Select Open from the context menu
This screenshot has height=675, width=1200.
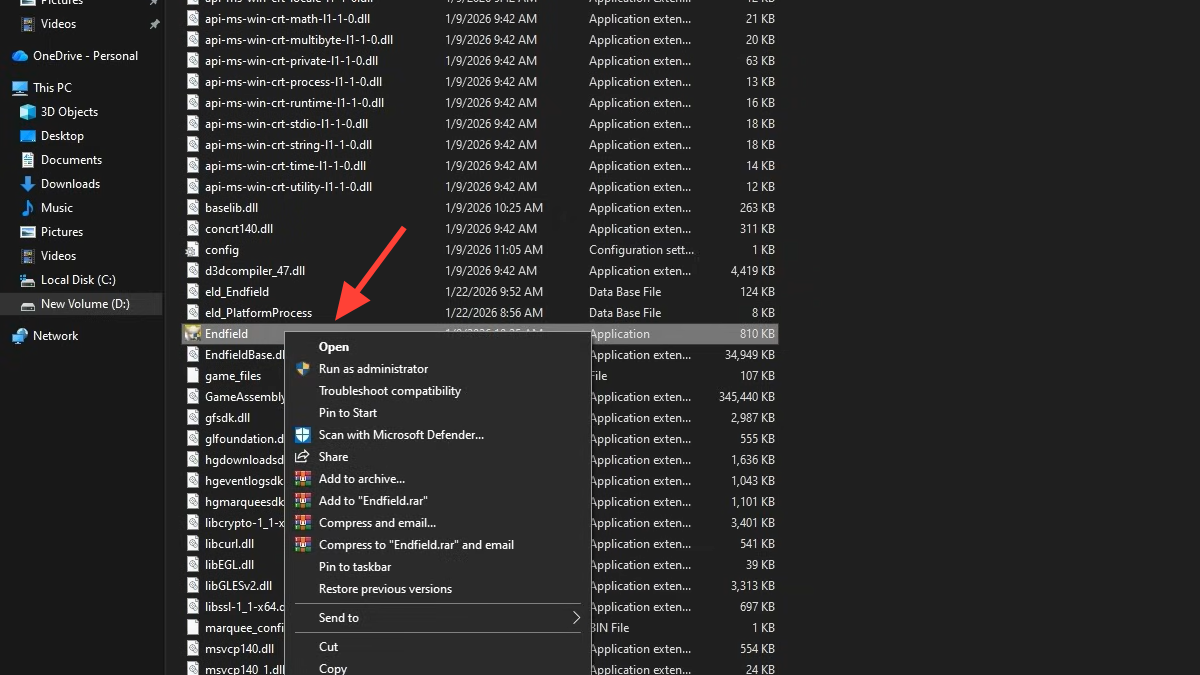click(334, 347)
